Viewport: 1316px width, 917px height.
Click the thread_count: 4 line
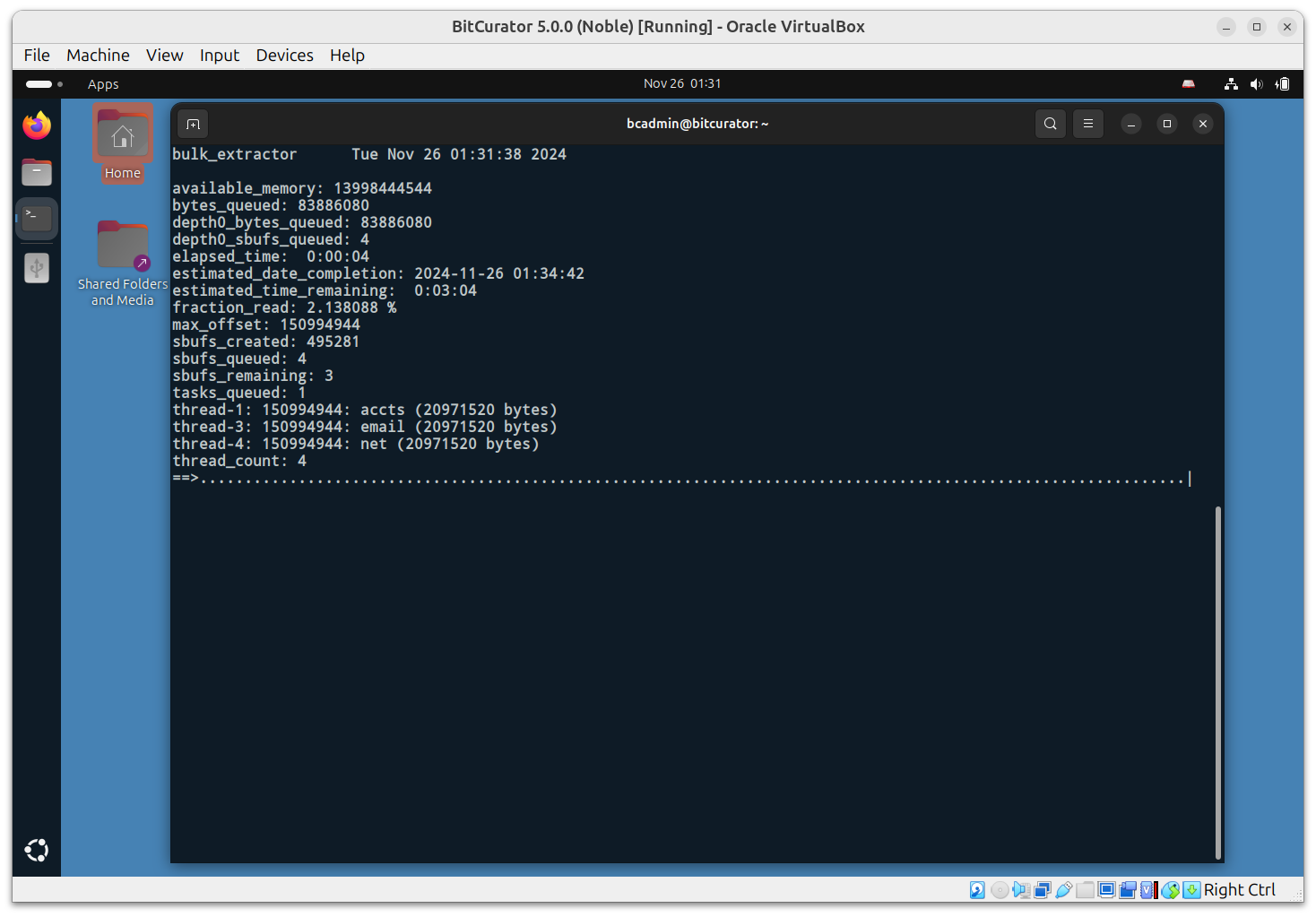[239, 461]
